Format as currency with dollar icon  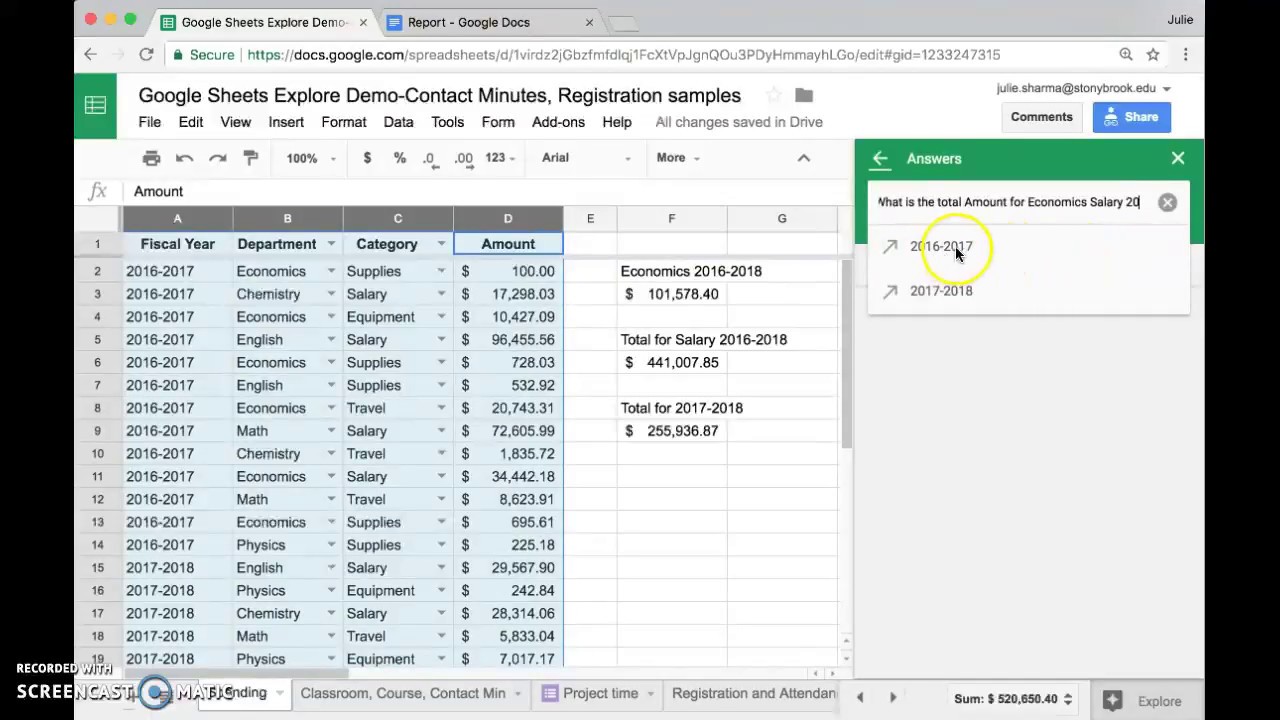pos(367,158)
